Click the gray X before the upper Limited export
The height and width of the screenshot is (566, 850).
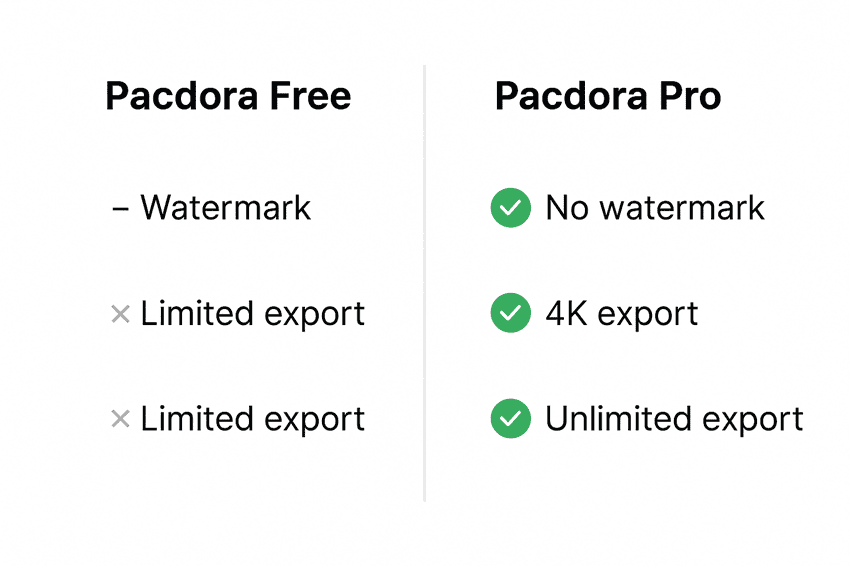120,315
